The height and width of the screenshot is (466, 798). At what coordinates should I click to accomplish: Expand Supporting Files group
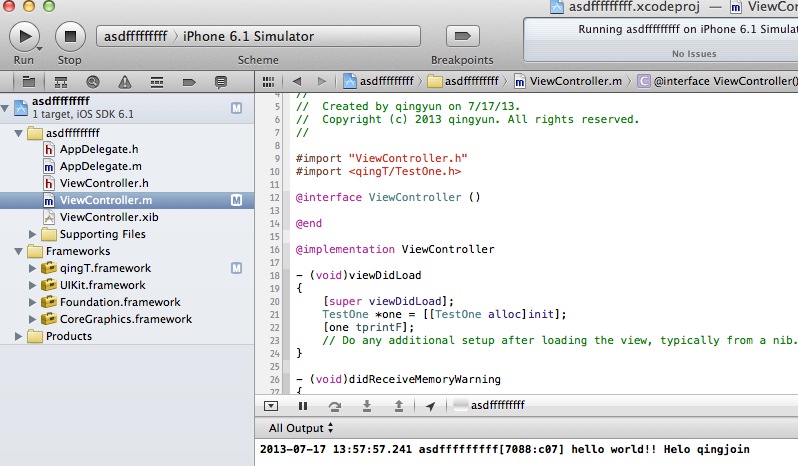[x=32, y=234]
